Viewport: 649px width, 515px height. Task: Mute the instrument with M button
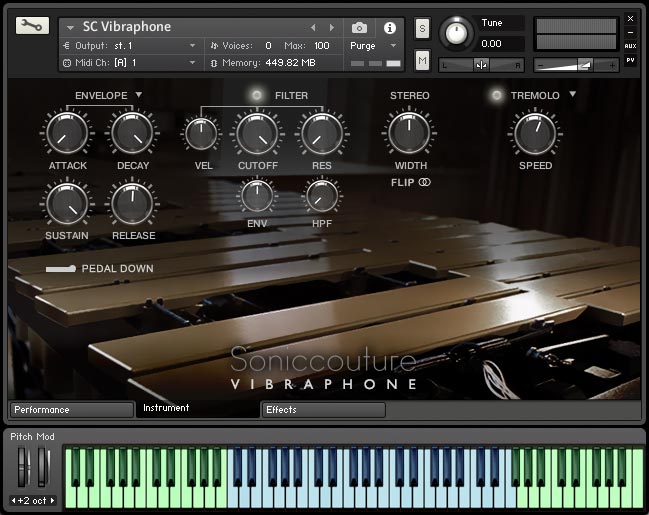(422, 61)
